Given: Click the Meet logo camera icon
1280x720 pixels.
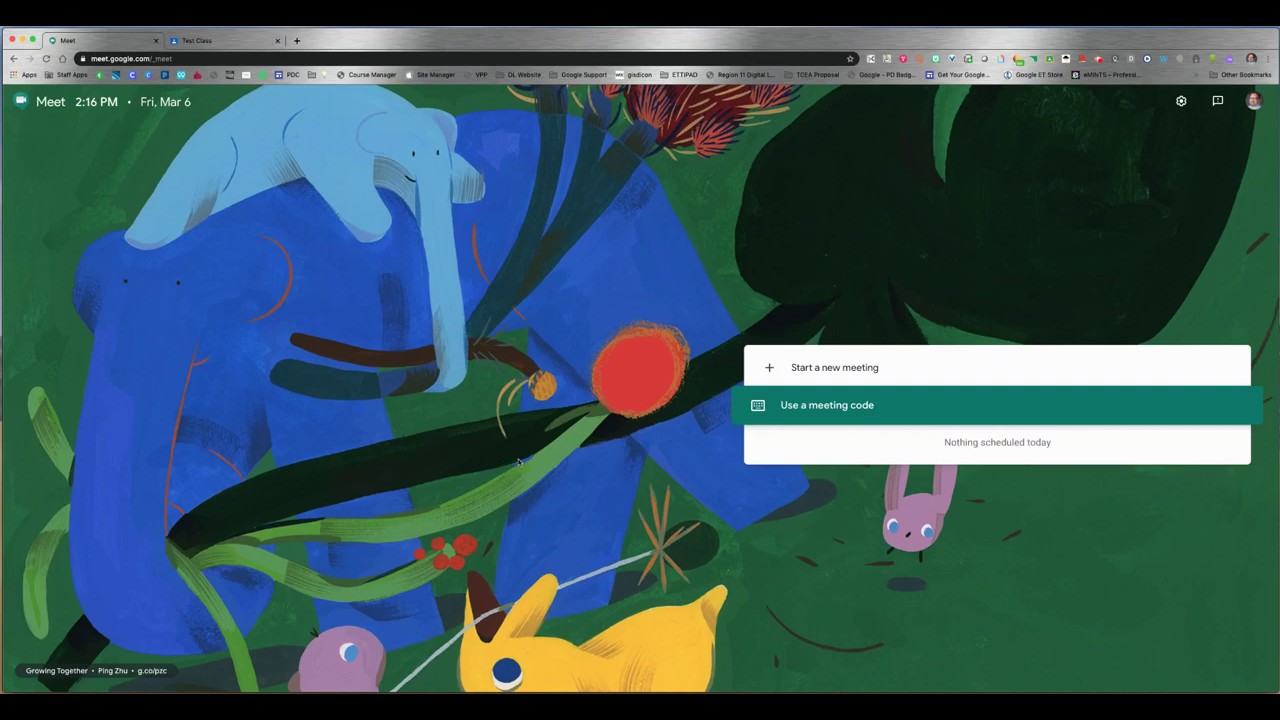Looking at the screenshot, I should 20,101.
